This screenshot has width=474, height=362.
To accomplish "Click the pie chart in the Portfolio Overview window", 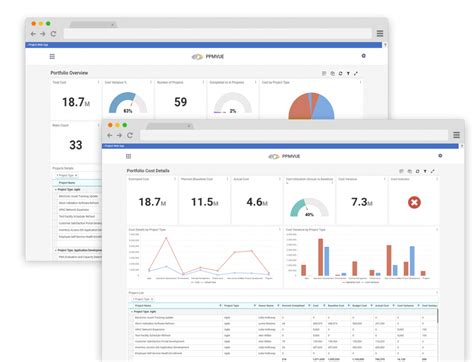I will point(311,106).
